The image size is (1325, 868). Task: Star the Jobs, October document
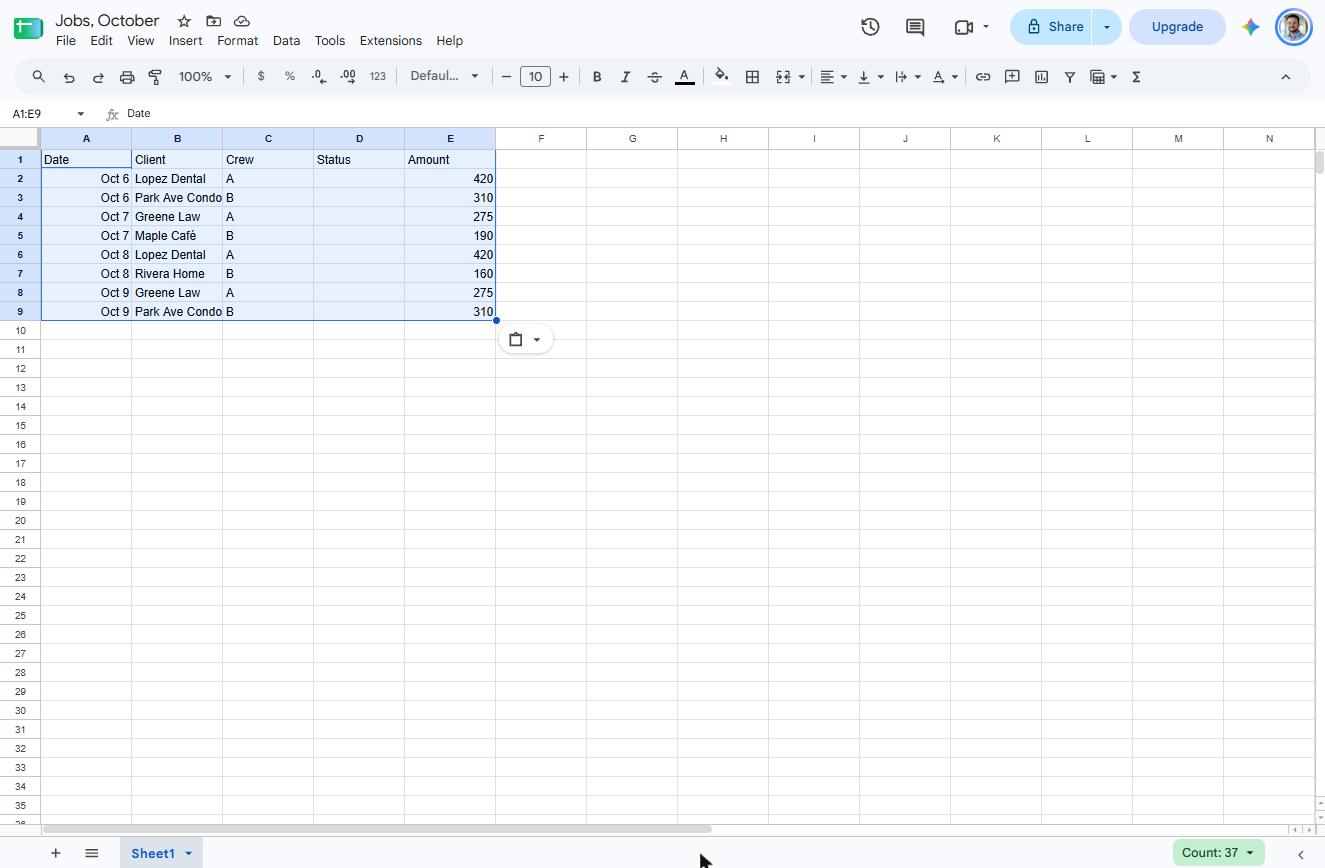click(184, 21)
